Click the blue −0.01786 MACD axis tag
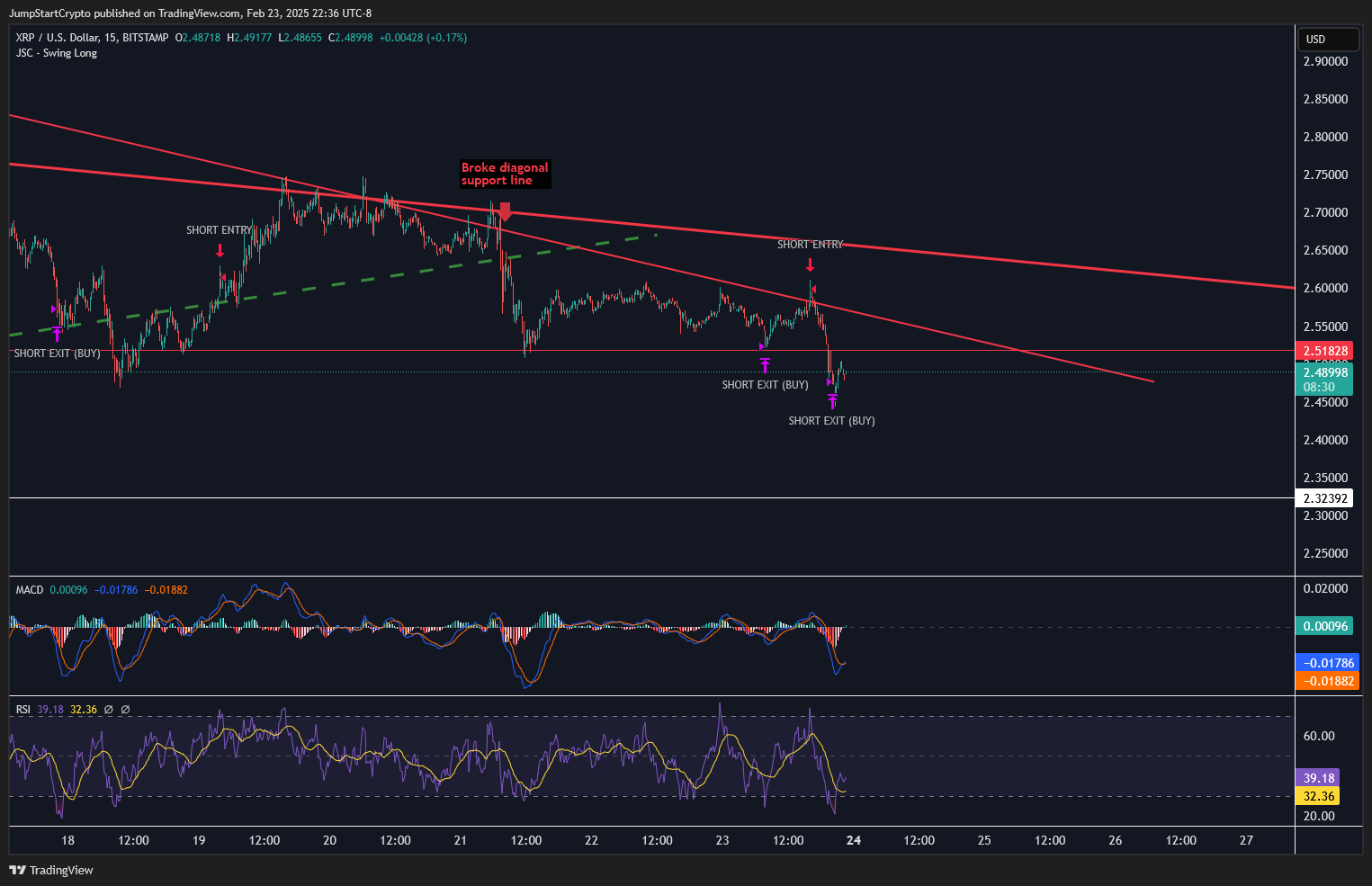 click(1327, 663)
